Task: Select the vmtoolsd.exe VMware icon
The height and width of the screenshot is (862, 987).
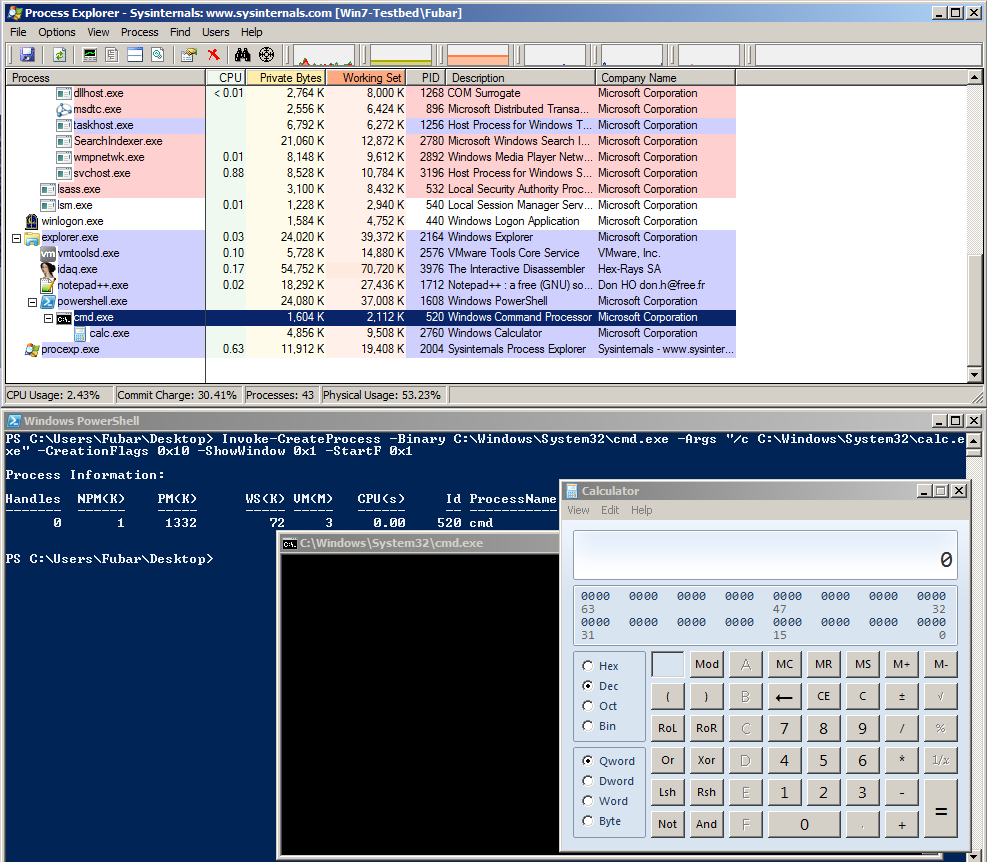Action: tap(48, 253)
